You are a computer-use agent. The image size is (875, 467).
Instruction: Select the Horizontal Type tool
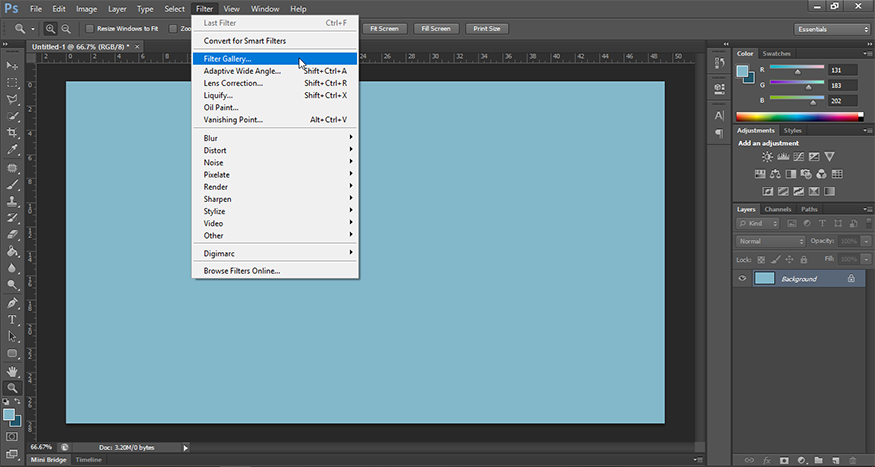(x=12, y=320)
